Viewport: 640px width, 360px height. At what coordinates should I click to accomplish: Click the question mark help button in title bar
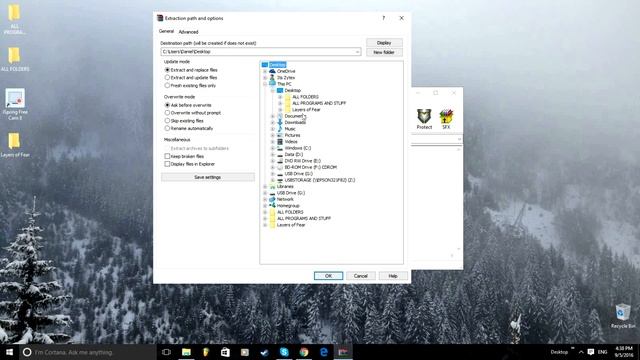(383, 18)
